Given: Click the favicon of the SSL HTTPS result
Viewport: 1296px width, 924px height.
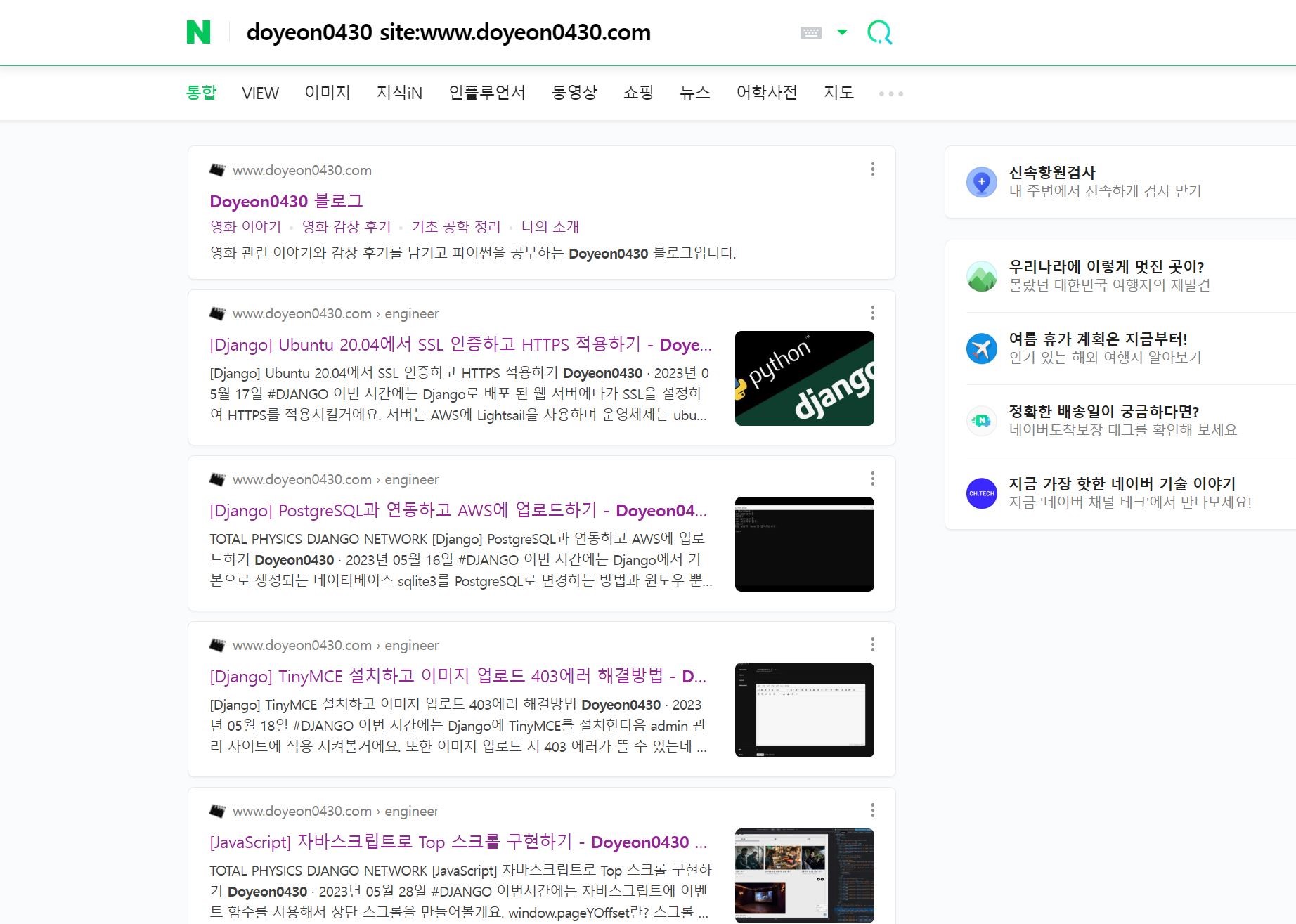Looking at the screenshot, I should 218,313.
